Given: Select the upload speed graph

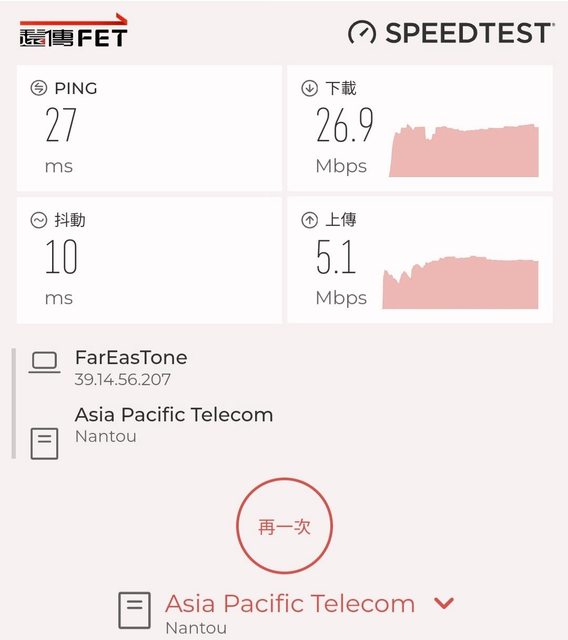Looking at the screenshot, I should (x=460, y=282).
